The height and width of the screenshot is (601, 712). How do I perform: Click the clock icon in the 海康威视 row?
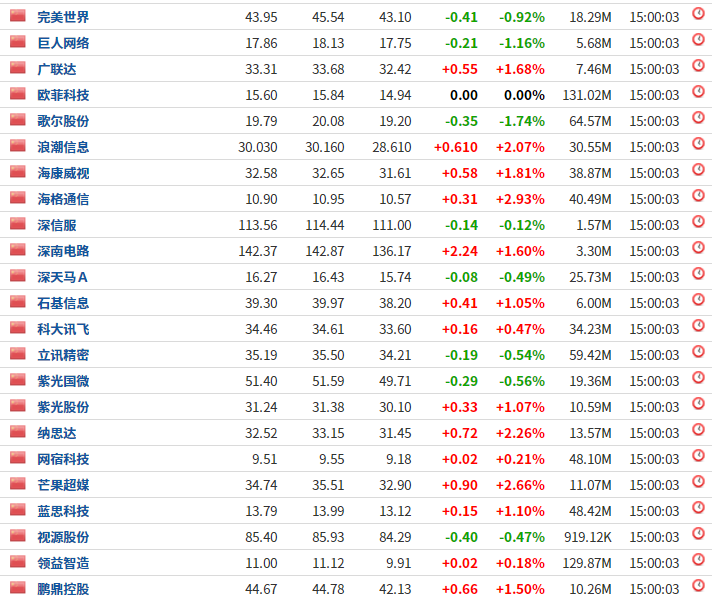point(698,169)
